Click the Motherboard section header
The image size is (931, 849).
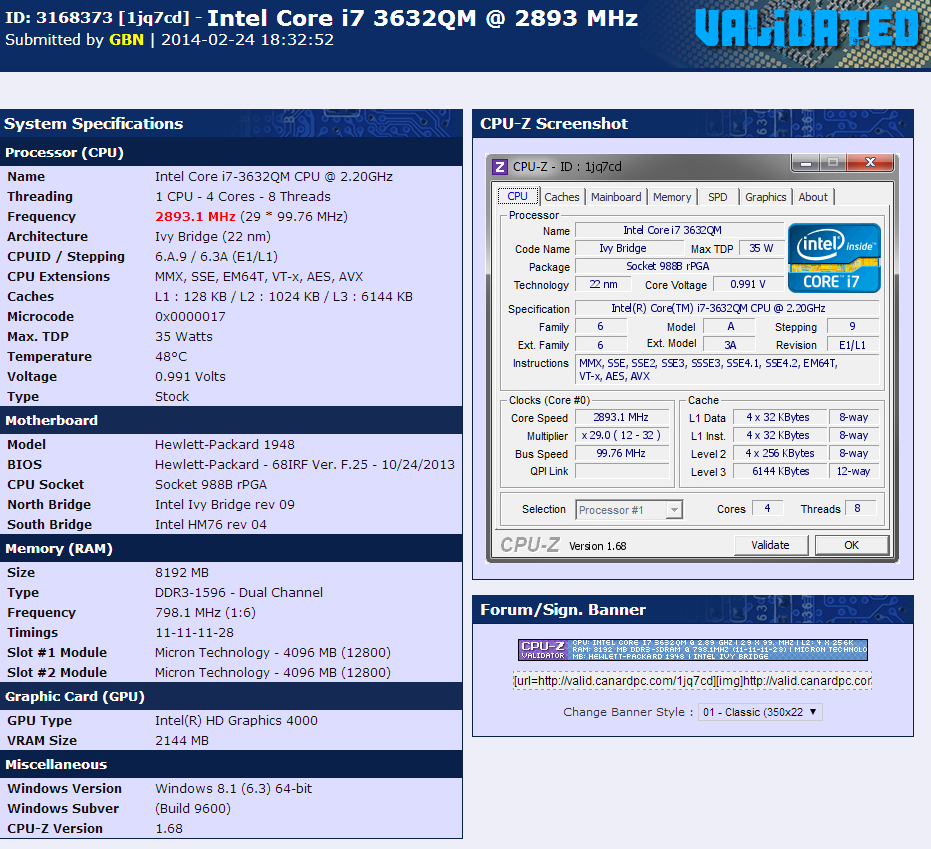click(x=231, y=420)
